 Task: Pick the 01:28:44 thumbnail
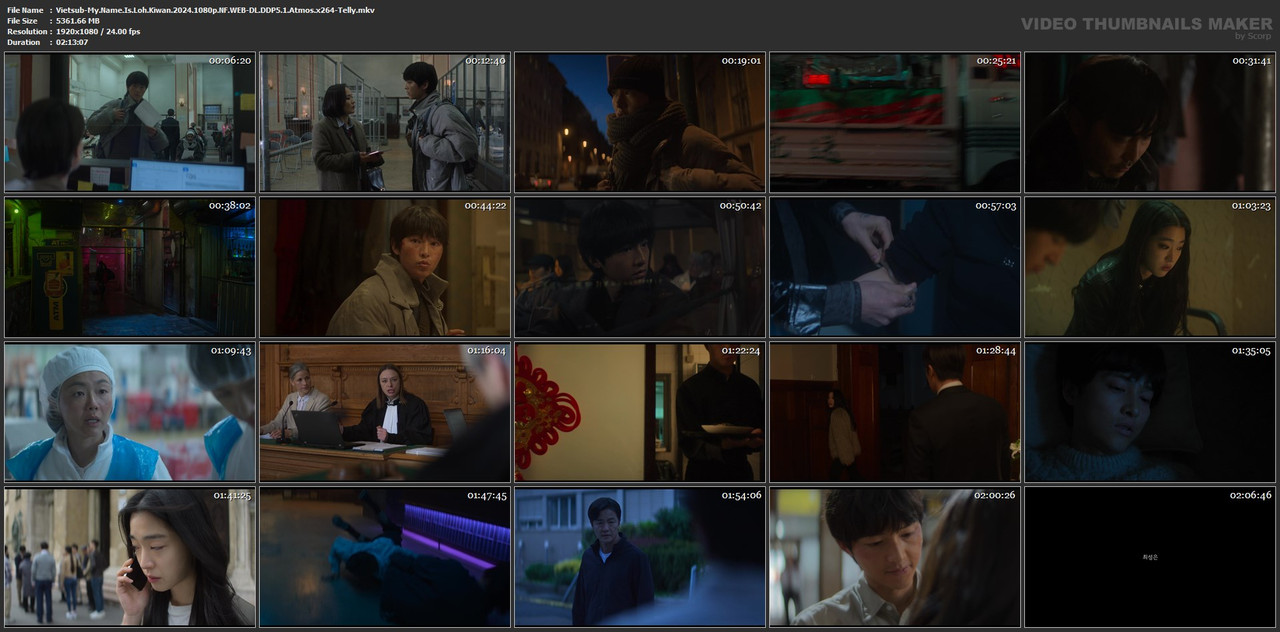pyautogui.click(x=895, y=412)
